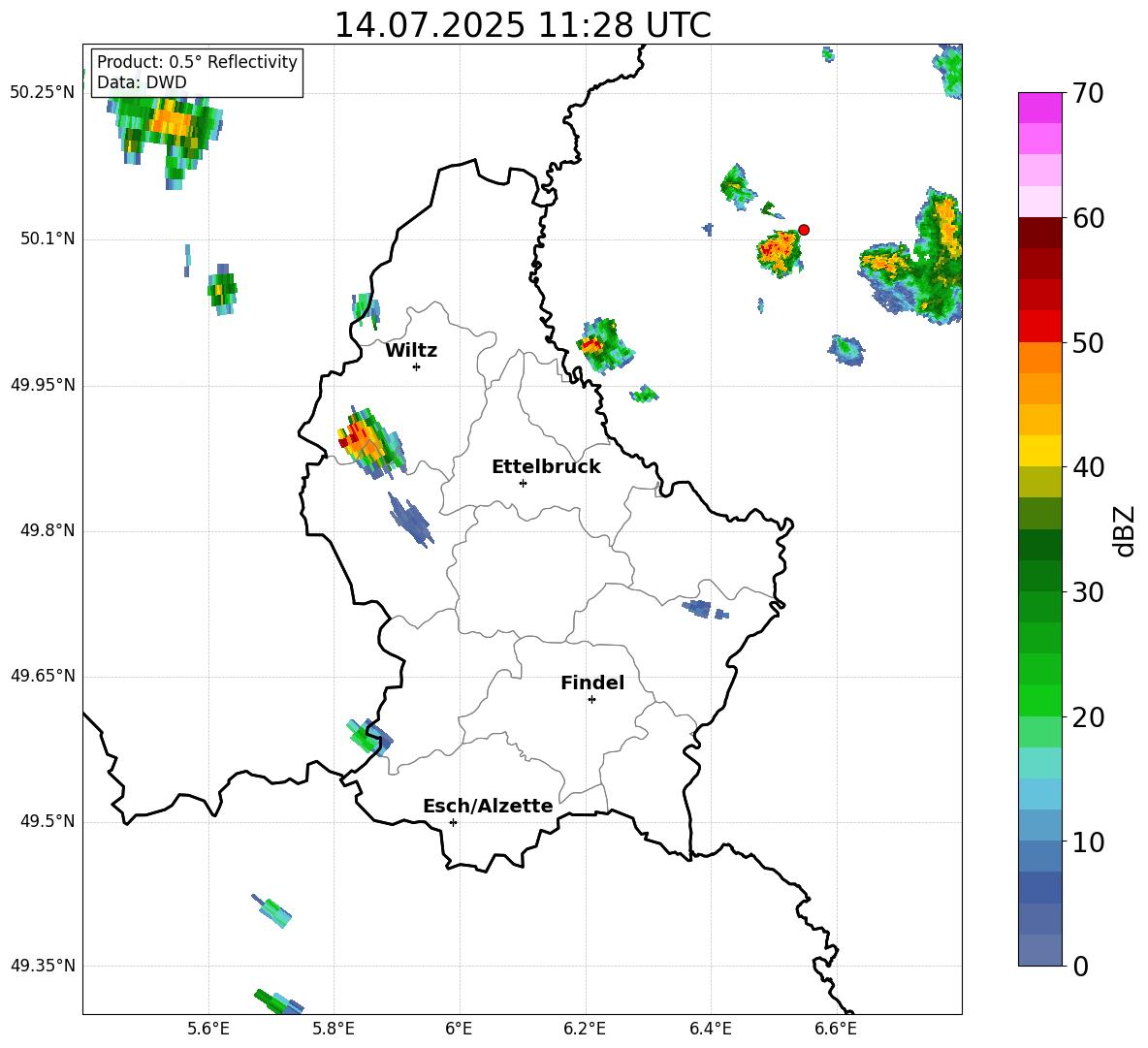1148x1048 pixels.
Task: Select the Wiltz city label
Action: (411, 351)
